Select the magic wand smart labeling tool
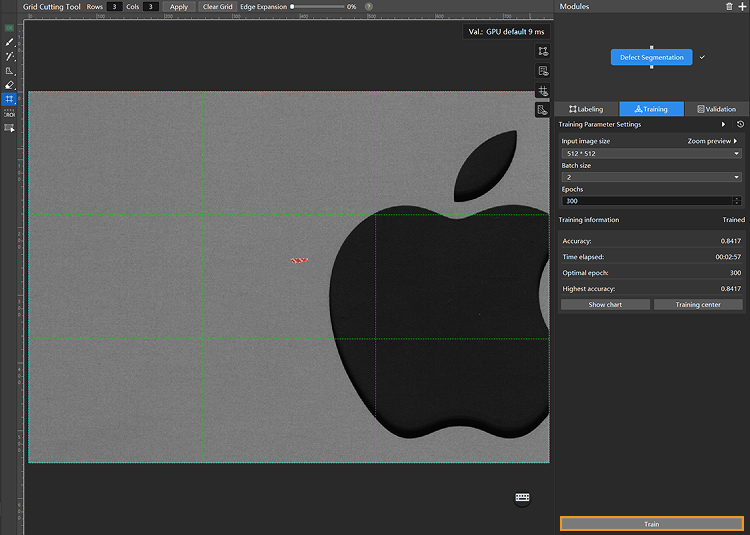This screenshot has height=535, width=750. click(x=9, y=56)
